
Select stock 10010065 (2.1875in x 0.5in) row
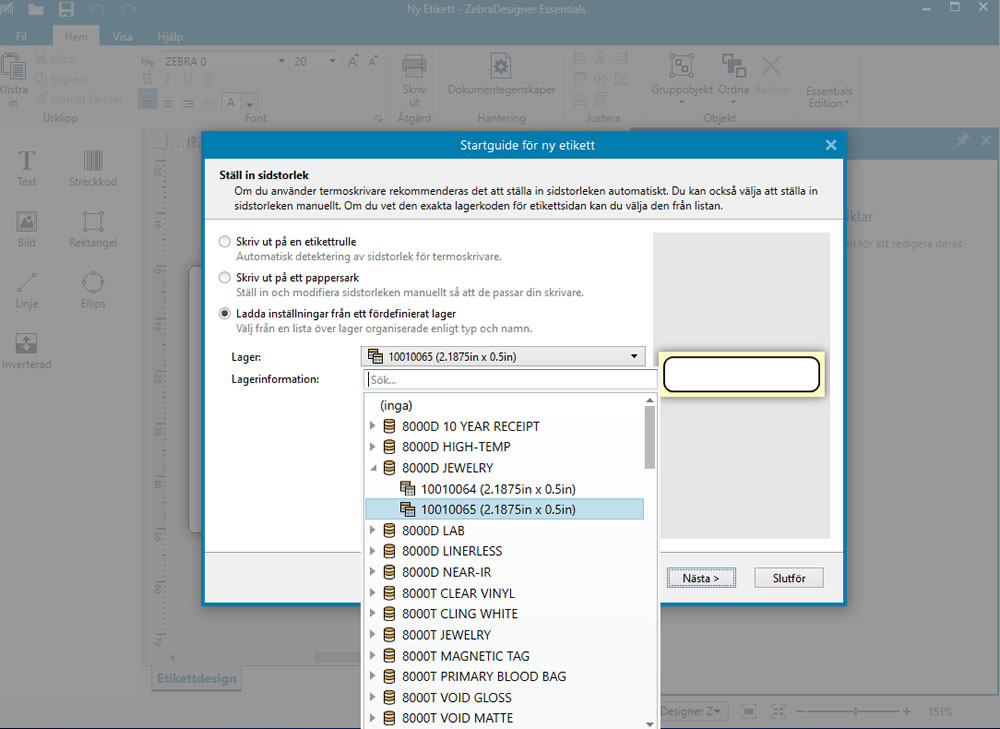pyautogui.click(x=504, y=509)
